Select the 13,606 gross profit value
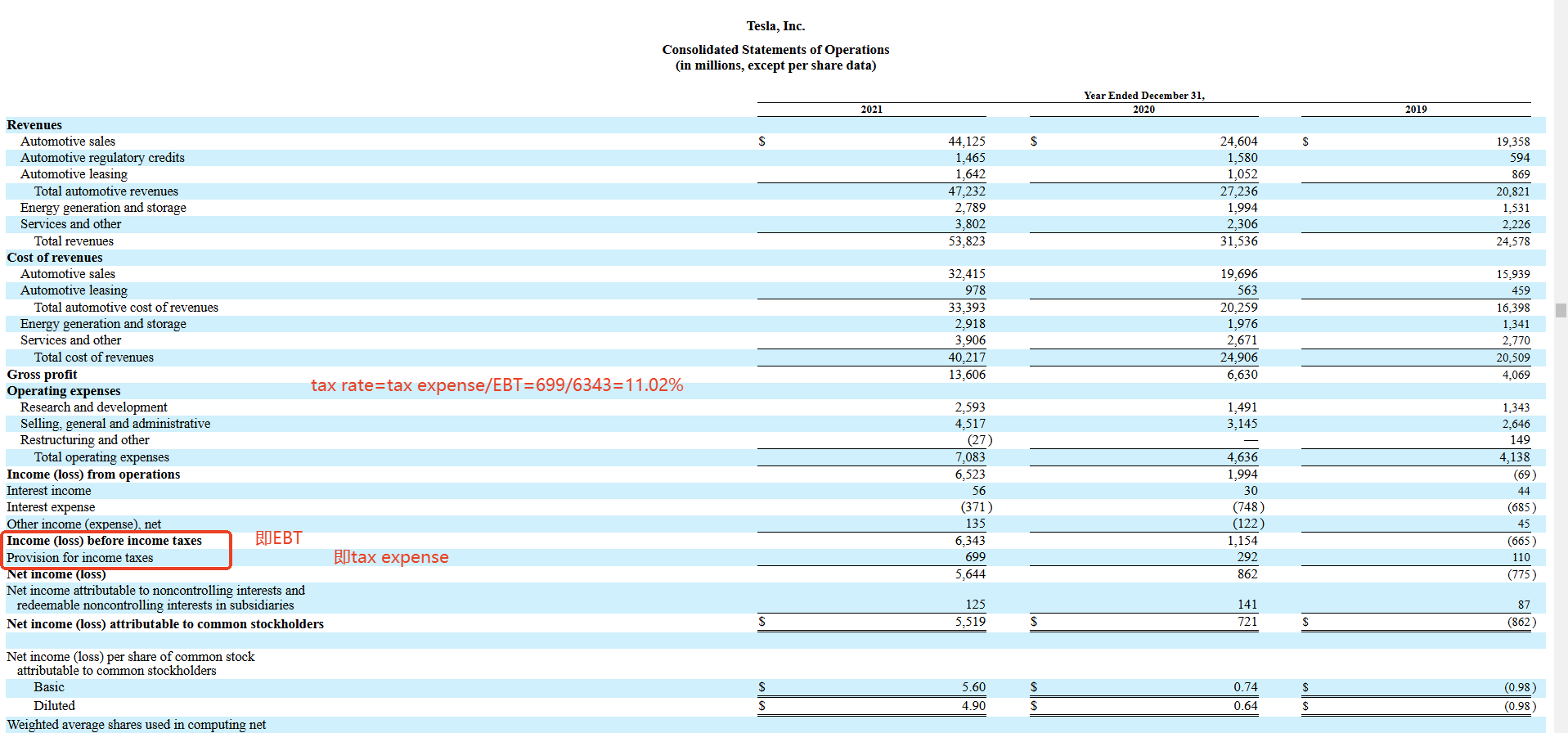The image size is (1568, 733). [x=967, y=375]
